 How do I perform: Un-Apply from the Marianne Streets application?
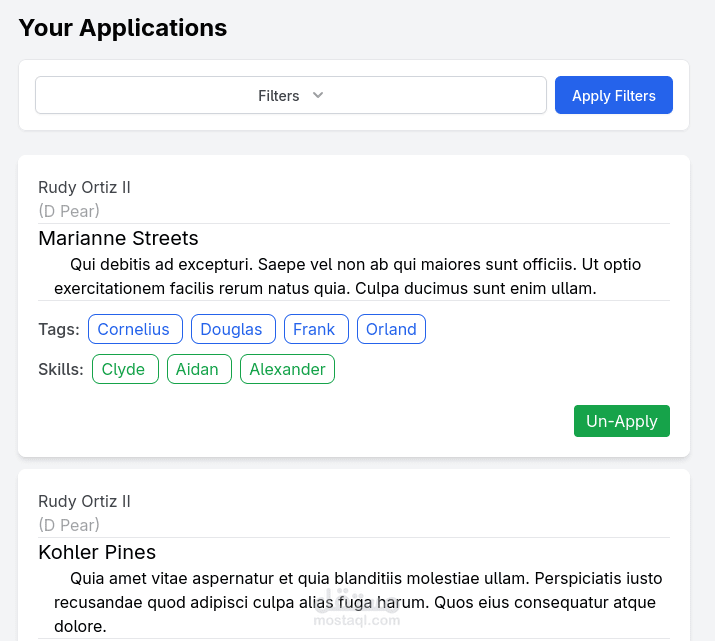[621, 421]
